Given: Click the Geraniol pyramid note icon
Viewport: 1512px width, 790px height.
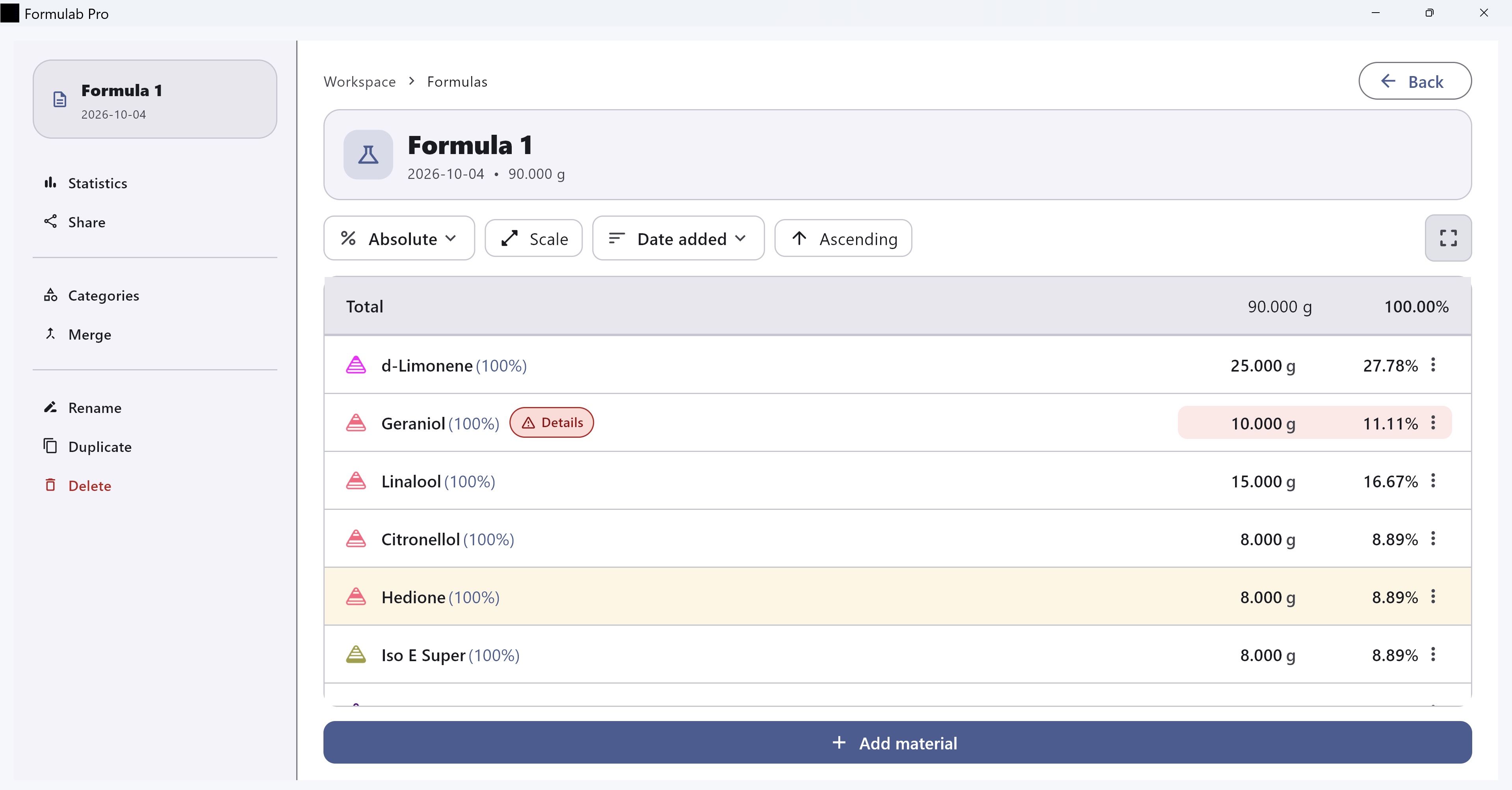Looking at the screenshot, I should click(x=356, y=423).
